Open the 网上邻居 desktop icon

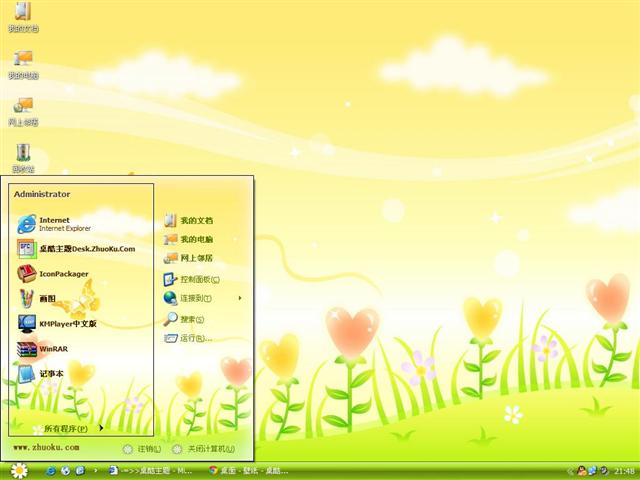pos(23,112)
